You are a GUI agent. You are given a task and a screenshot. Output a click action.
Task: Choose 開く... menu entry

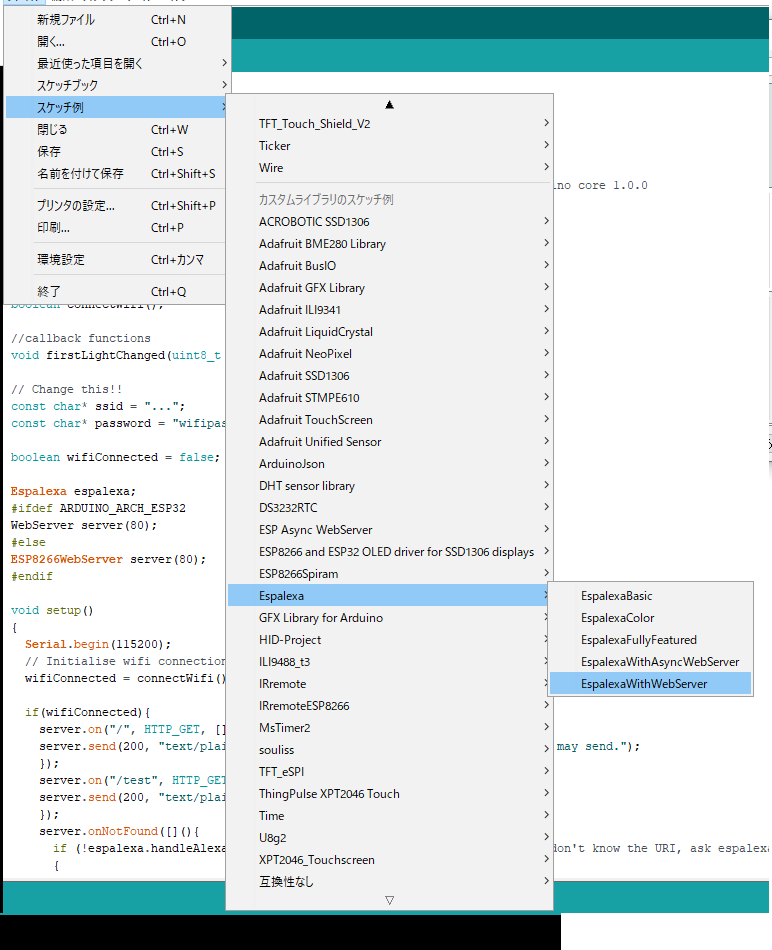click(116, 42)
